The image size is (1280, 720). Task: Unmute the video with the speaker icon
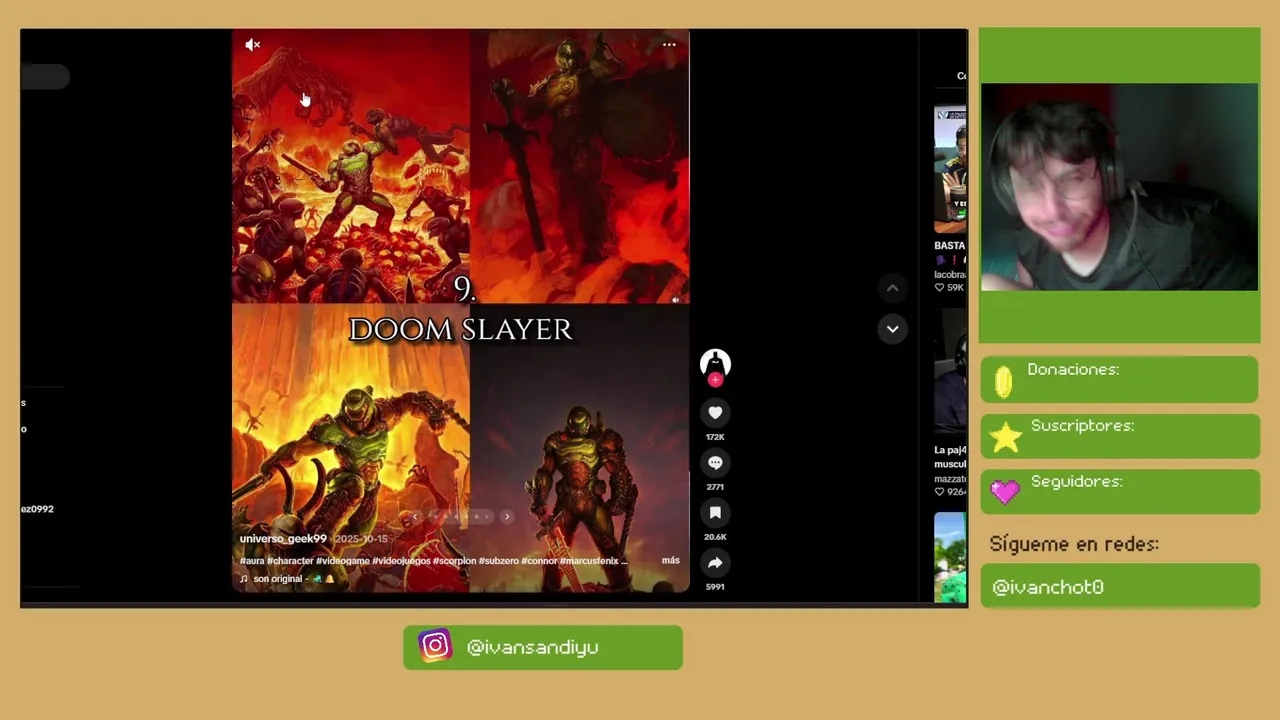(252, 45)
